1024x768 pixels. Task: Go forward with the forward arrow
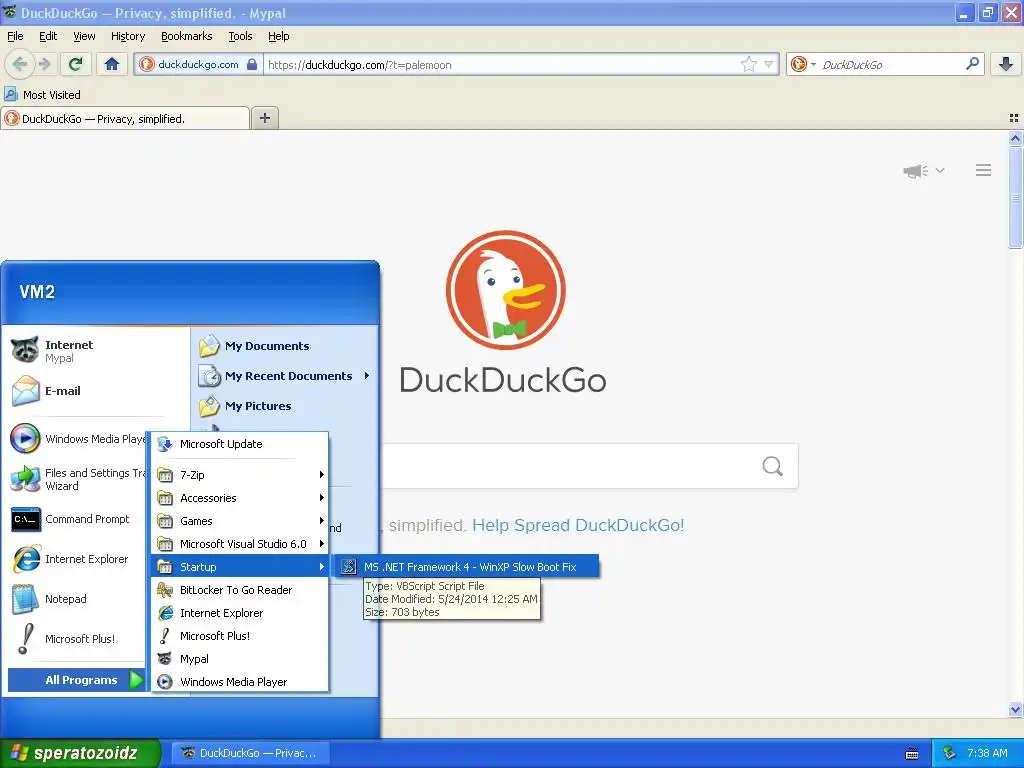[44, 64]
